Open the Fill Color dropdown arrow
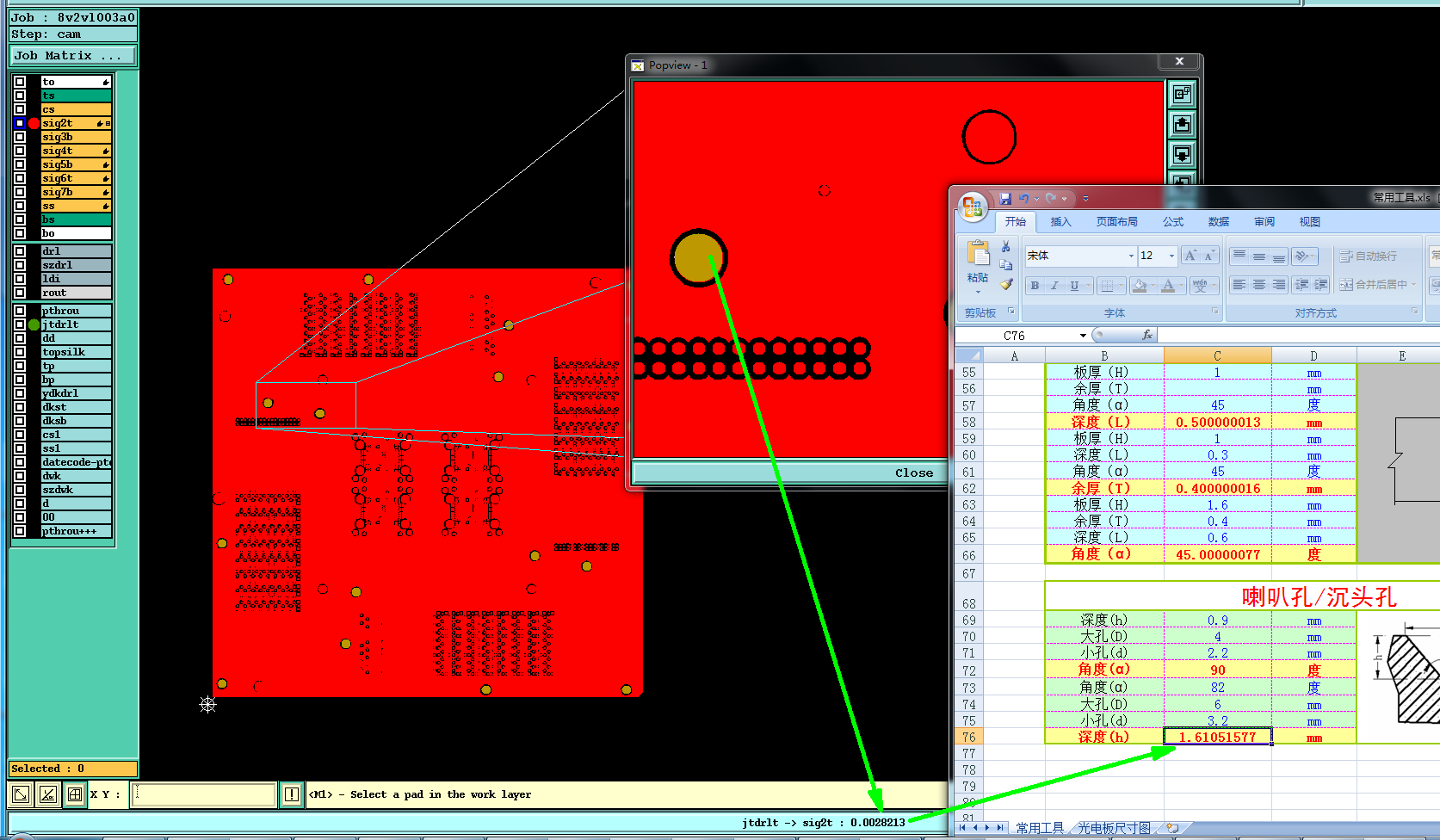Screen dimensions: 1440x840 click(x=1153, y=286)
